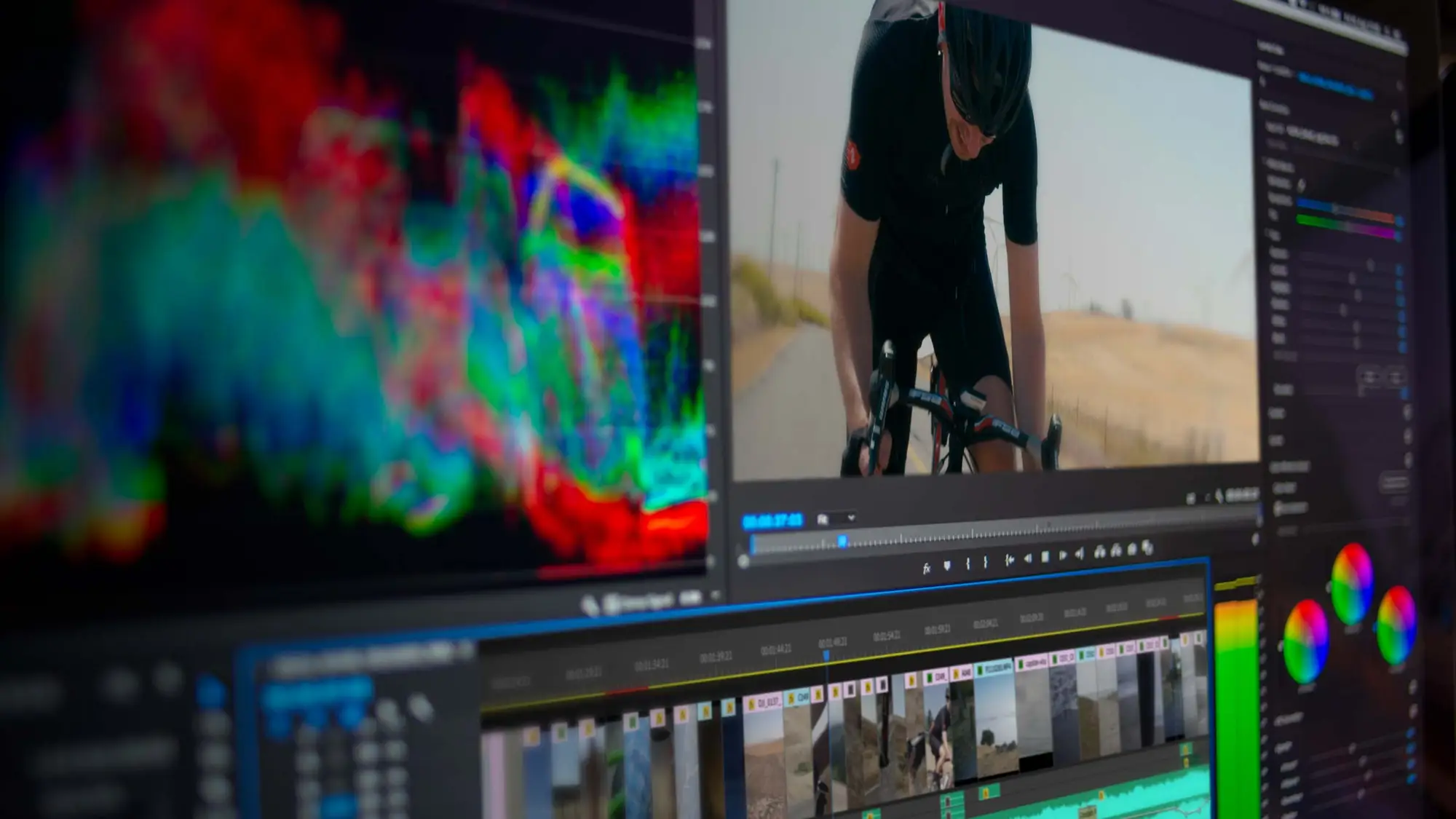This screenshot has height=819, width=1456.
Task: Step forward one frame
Action: click(1062, 555)
